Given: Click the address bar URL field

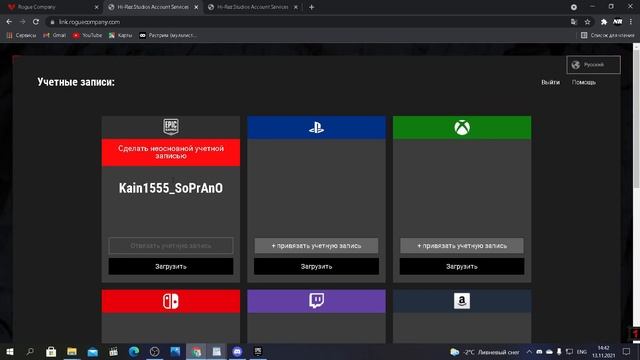Looking at the screenshot, I should click(x=306, y=22).
